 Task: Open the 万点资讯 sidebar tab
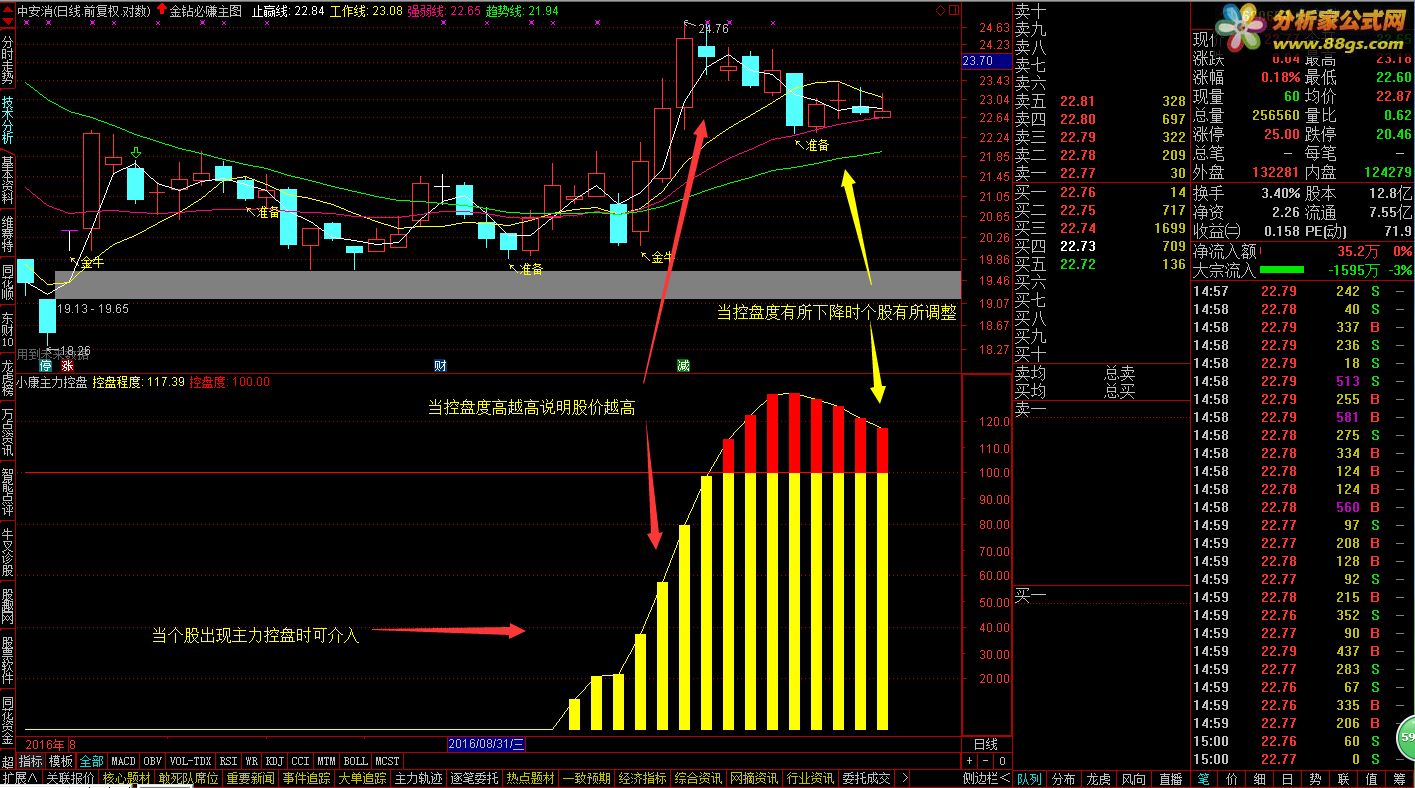pyautogui.click(x=8, y=431)
